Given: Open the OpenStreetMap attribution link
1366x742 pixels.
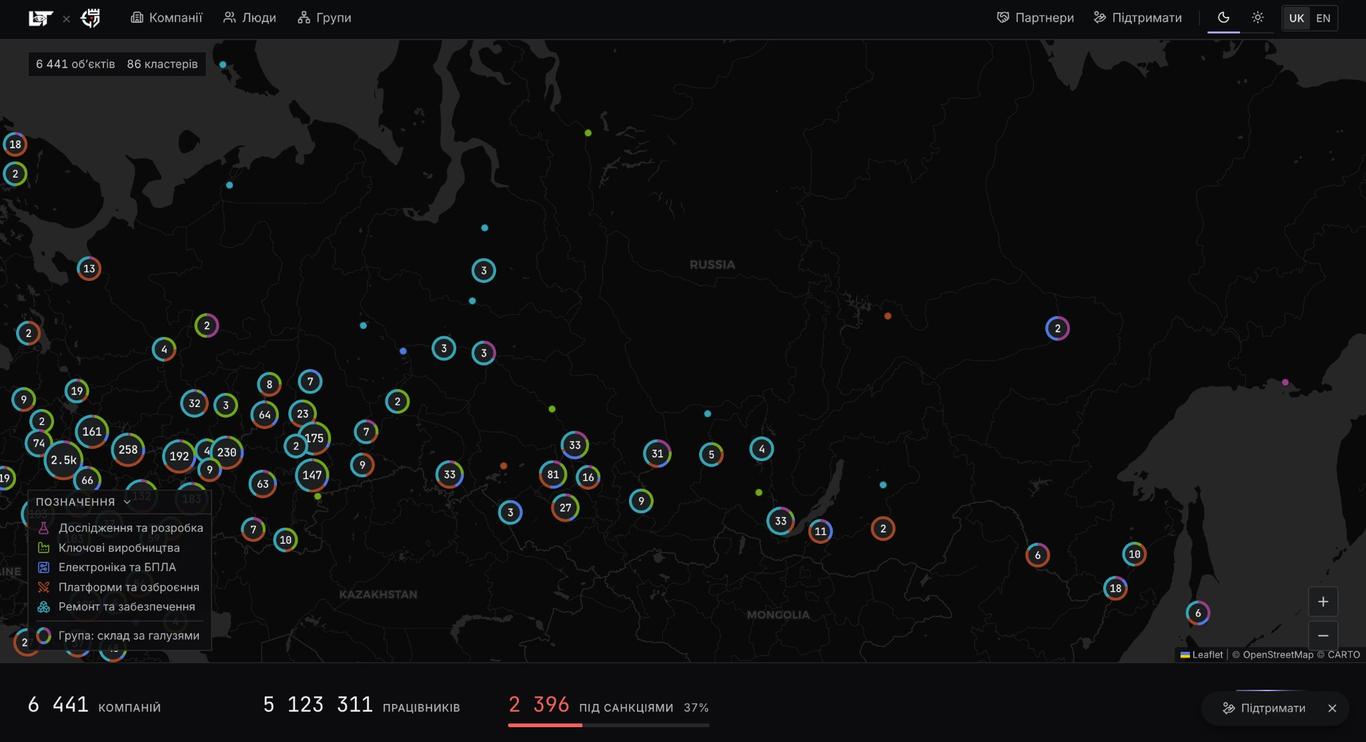Looking at the screenshot, I should 1278,655.
